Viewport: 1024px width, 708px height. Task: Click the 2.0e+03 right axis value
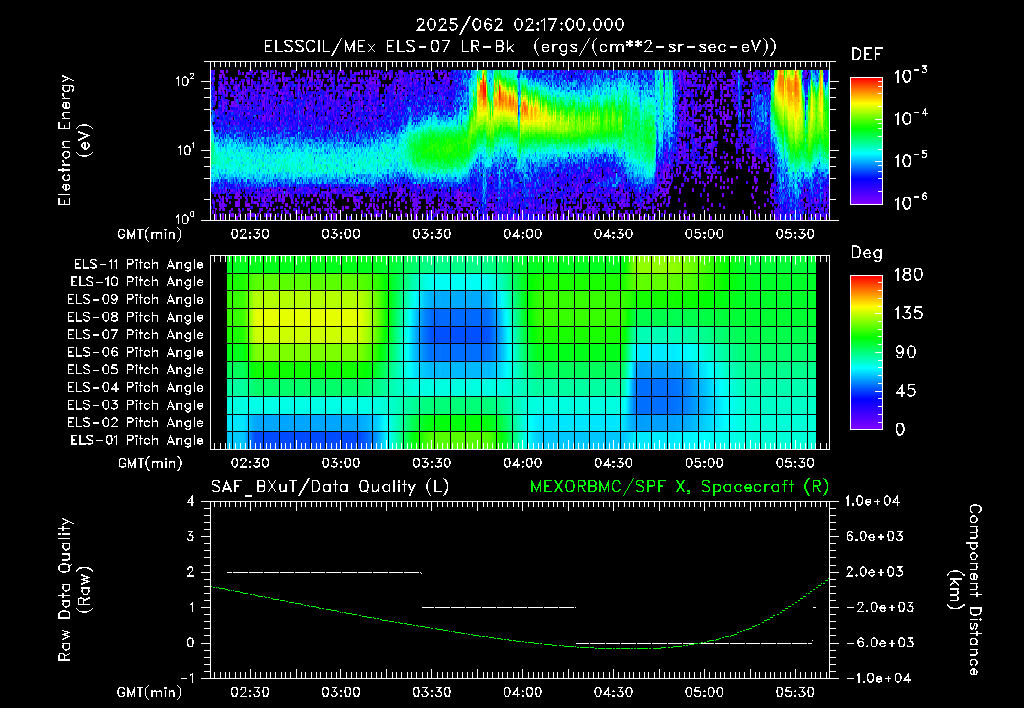tap(875, 572)
